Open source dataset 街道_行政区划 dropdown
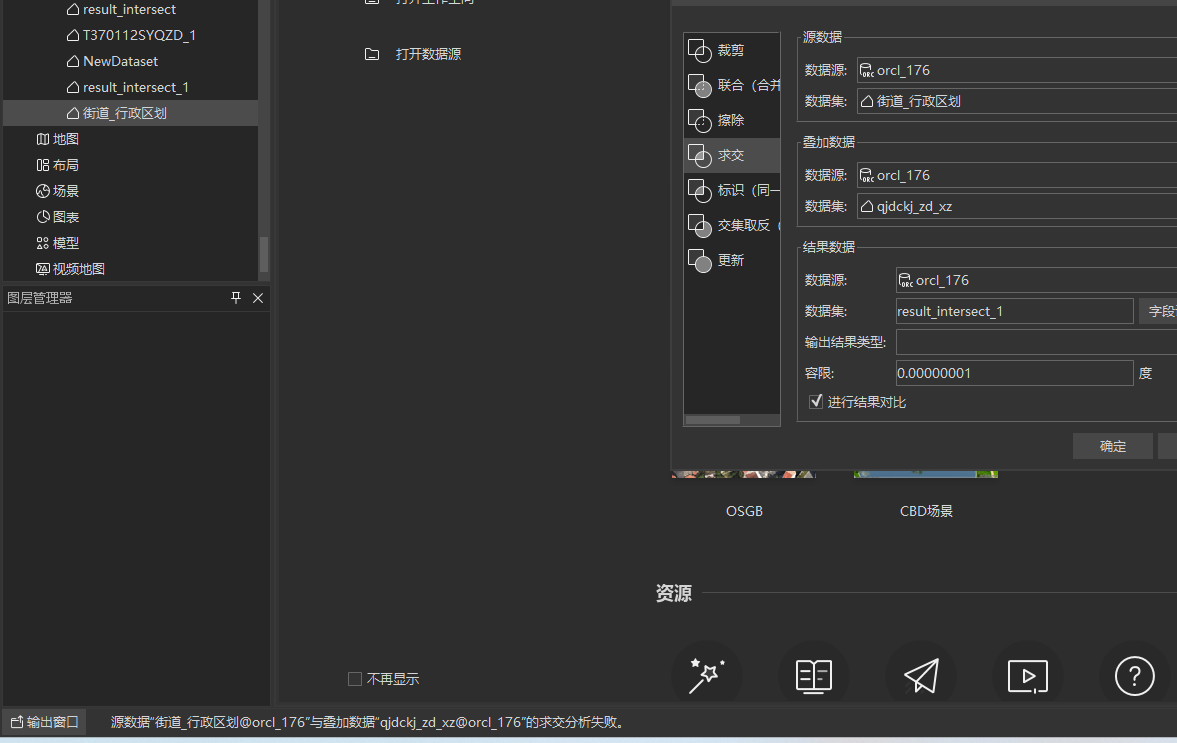Screen dimensions: 1177x743 (x=1017, y=101)
